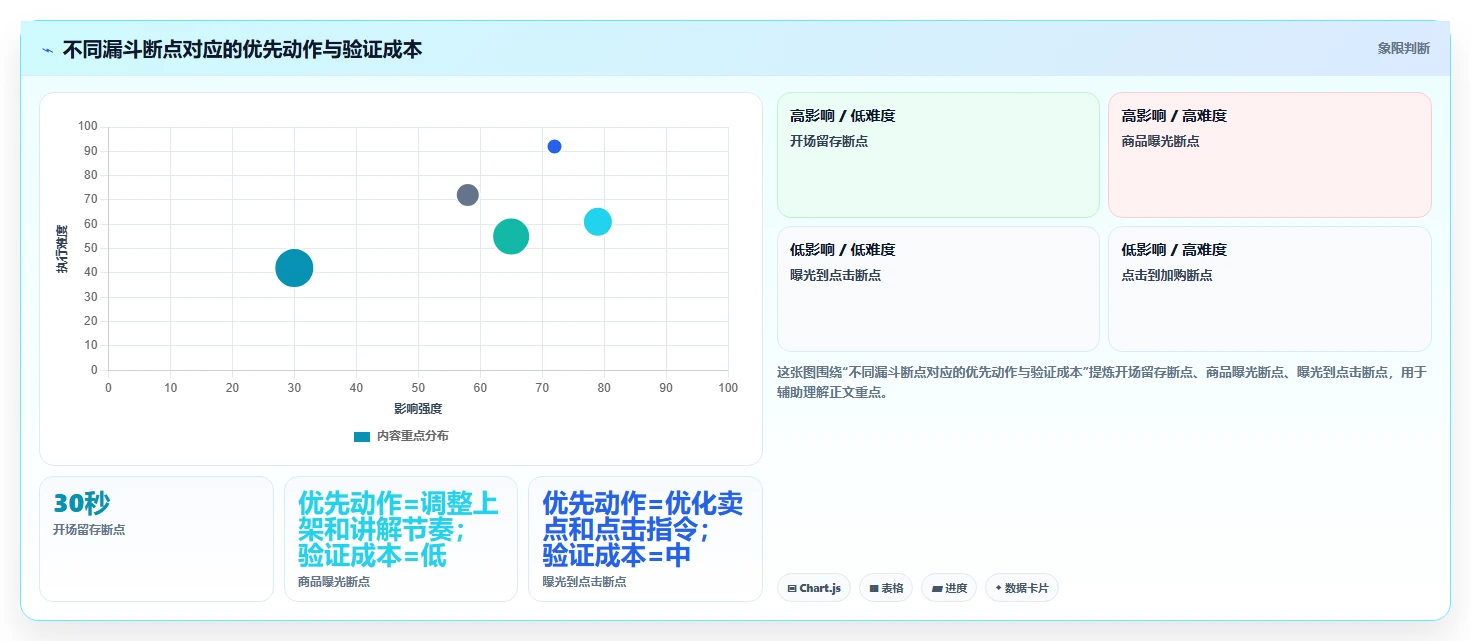Open the 低影响 / 低难度 quadrant card

click(938, 289)
